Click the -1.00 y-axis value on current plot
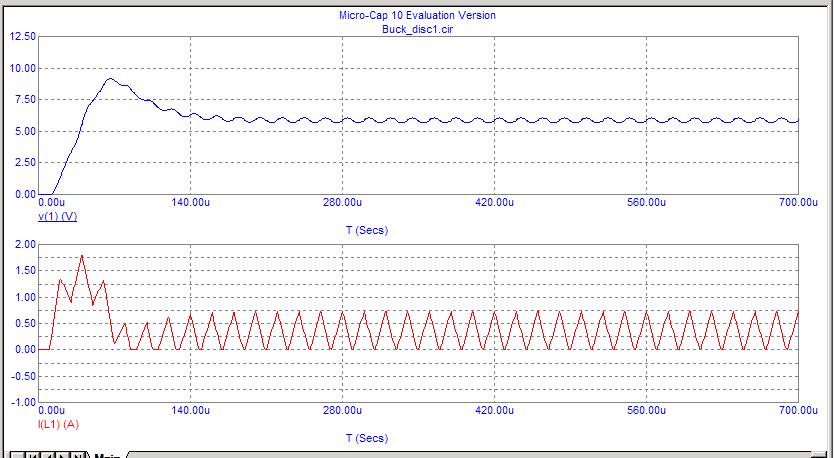This screenshot has width=834, height=458. coord(22,402)
